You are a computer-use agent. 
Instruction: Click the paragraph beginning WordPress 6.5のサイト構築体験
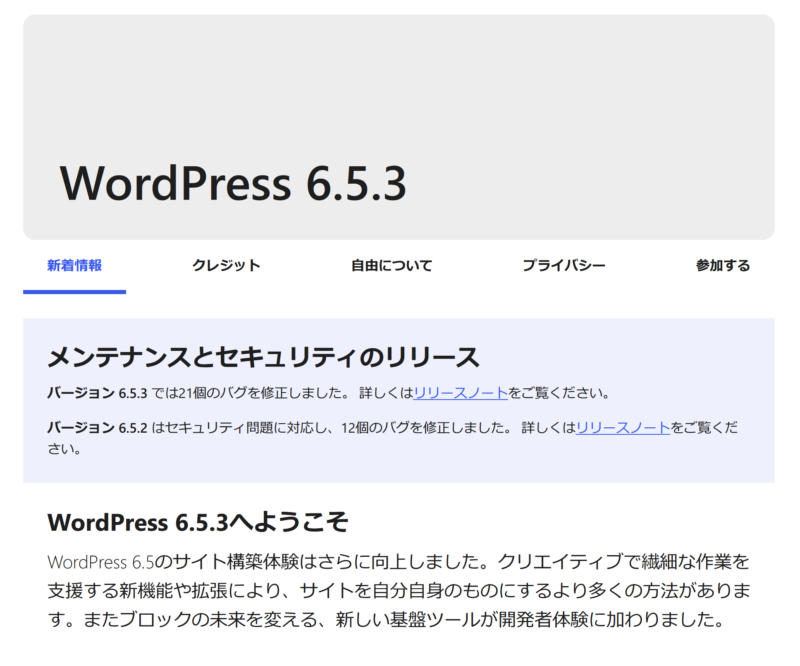point(399,590)
